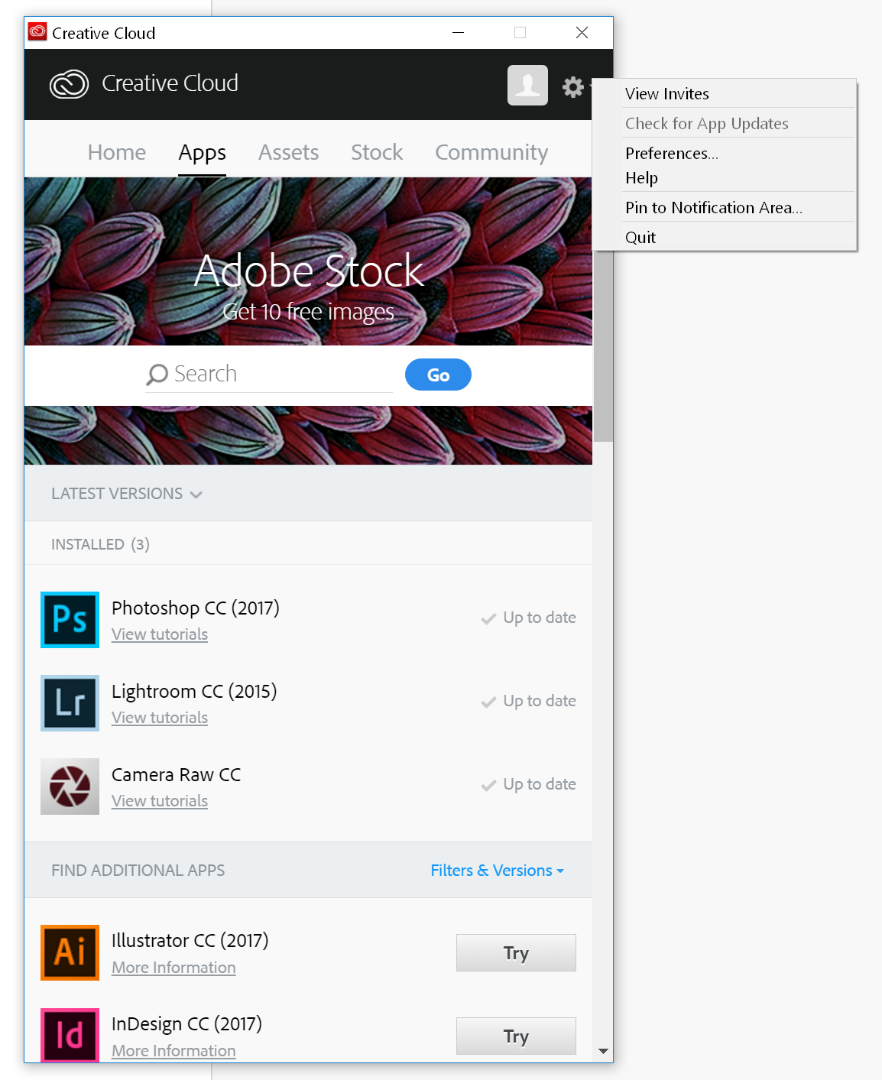Click the Get 10 free images text
This screenshot has width=882, height=1080.
point(308,312)
